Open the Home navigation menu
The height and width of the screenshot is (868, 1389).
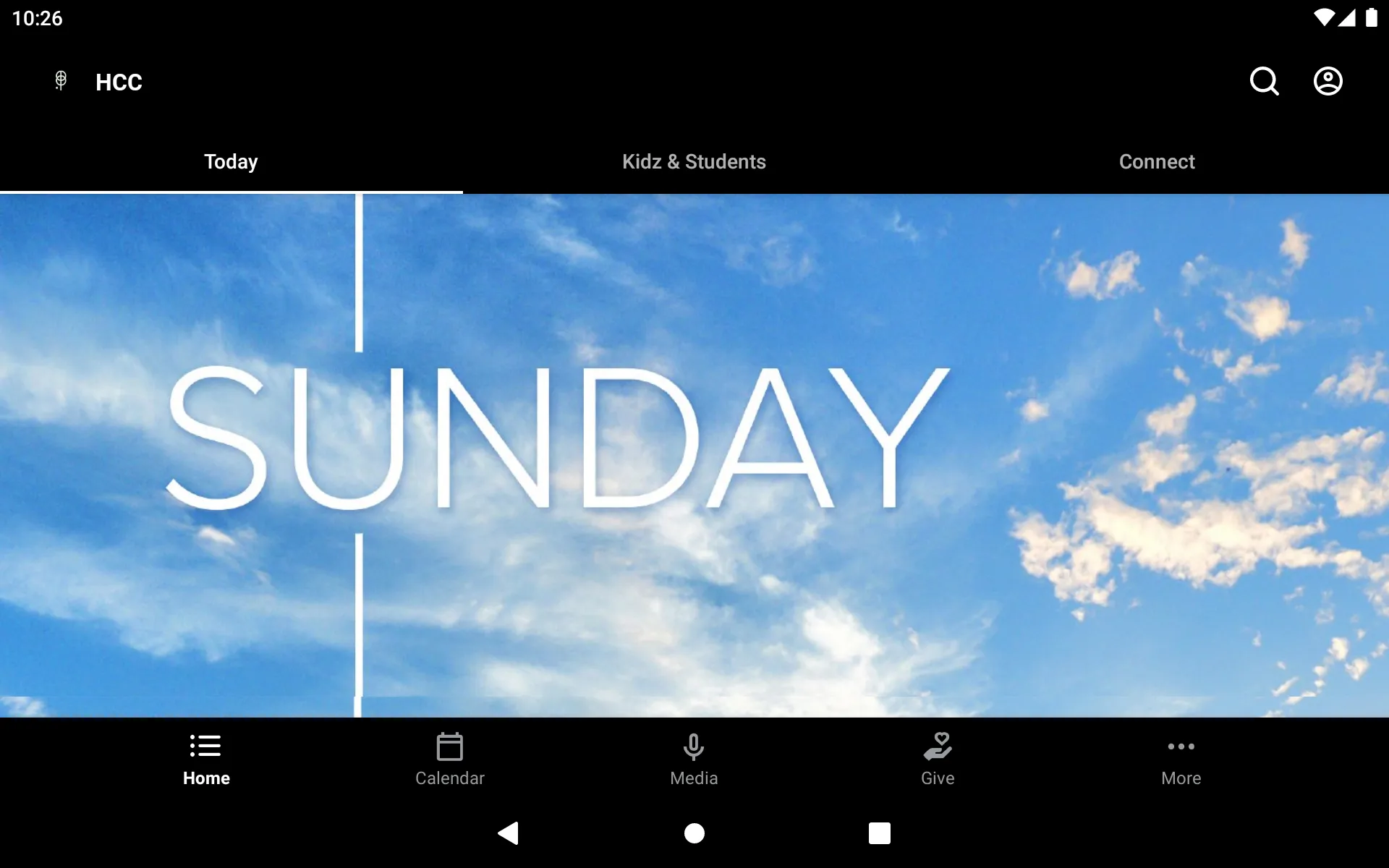coord(206,758)
